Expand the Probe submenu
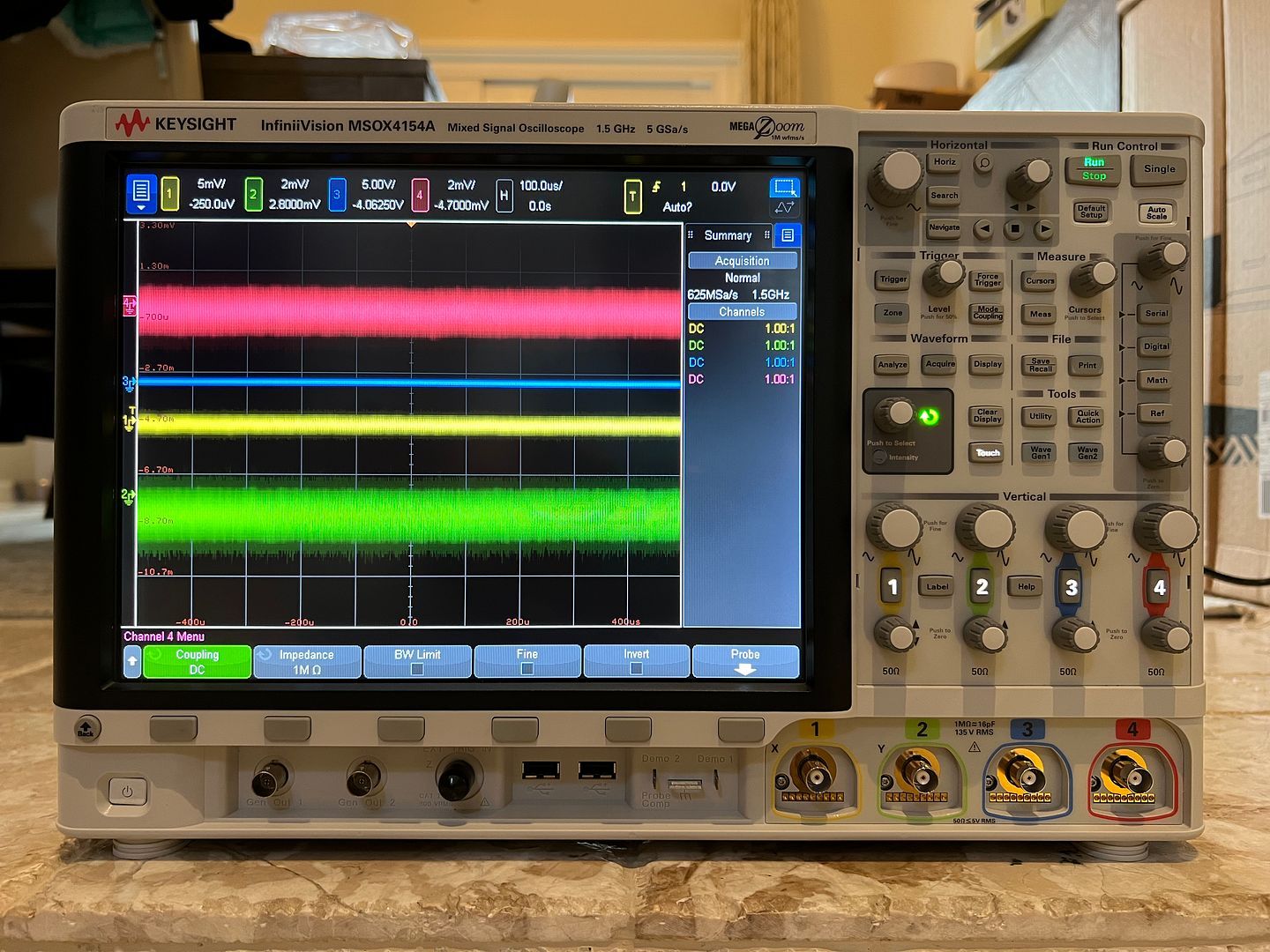 point(745,662)
